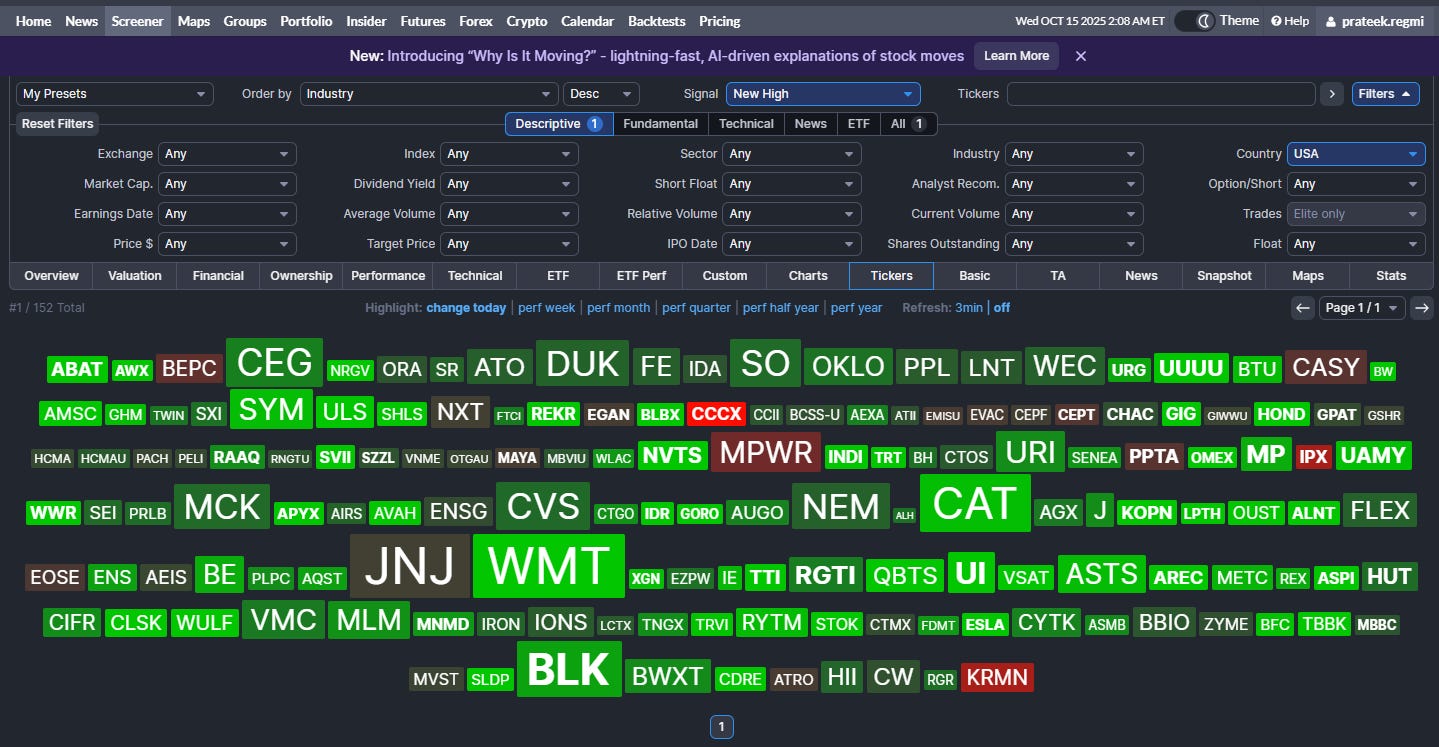Screen dimensions: 1439x747
Task: Open the CVS ticker tile
Action: pos(543,506)
